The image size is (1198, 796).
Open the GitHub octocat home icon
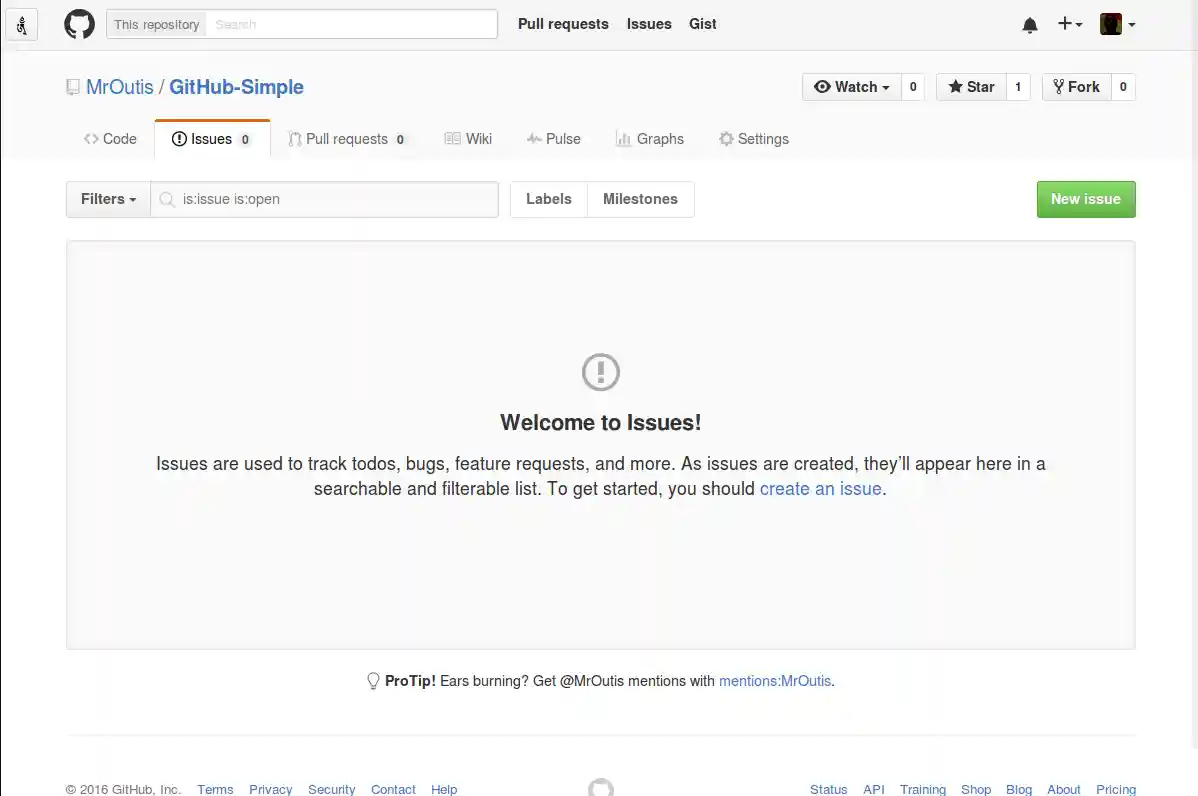79,24
